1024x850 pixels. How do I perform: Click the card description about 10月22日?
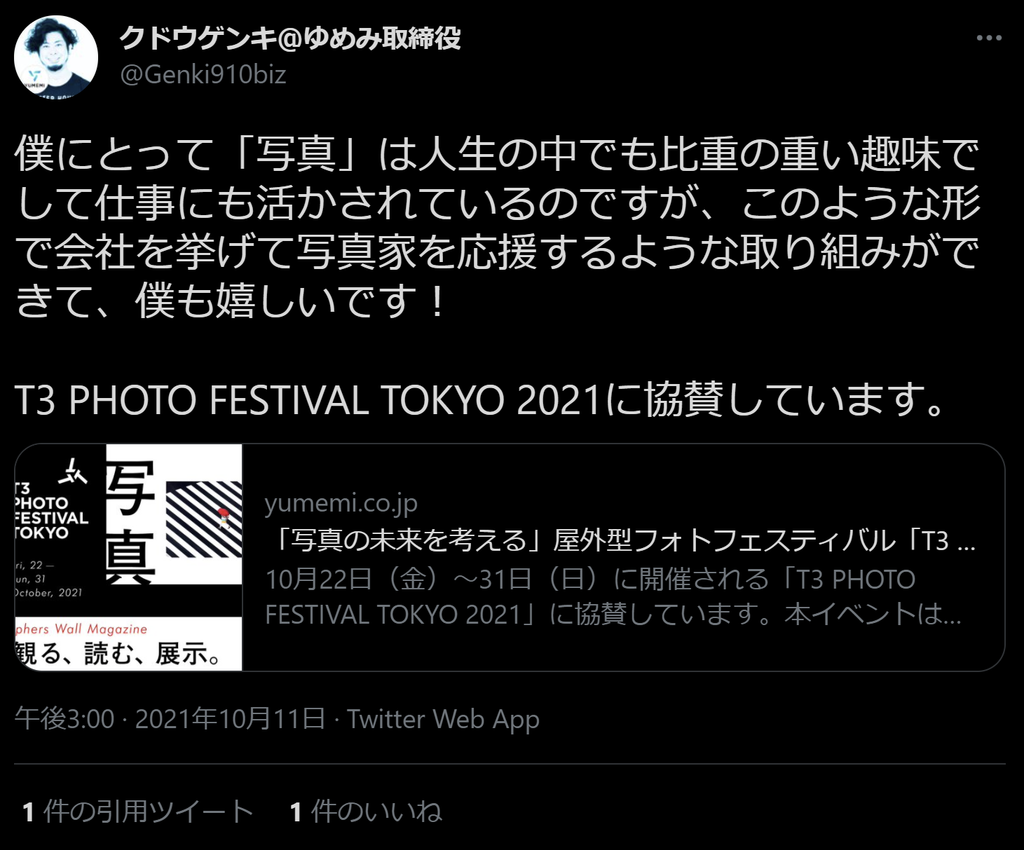coord(613,597)
